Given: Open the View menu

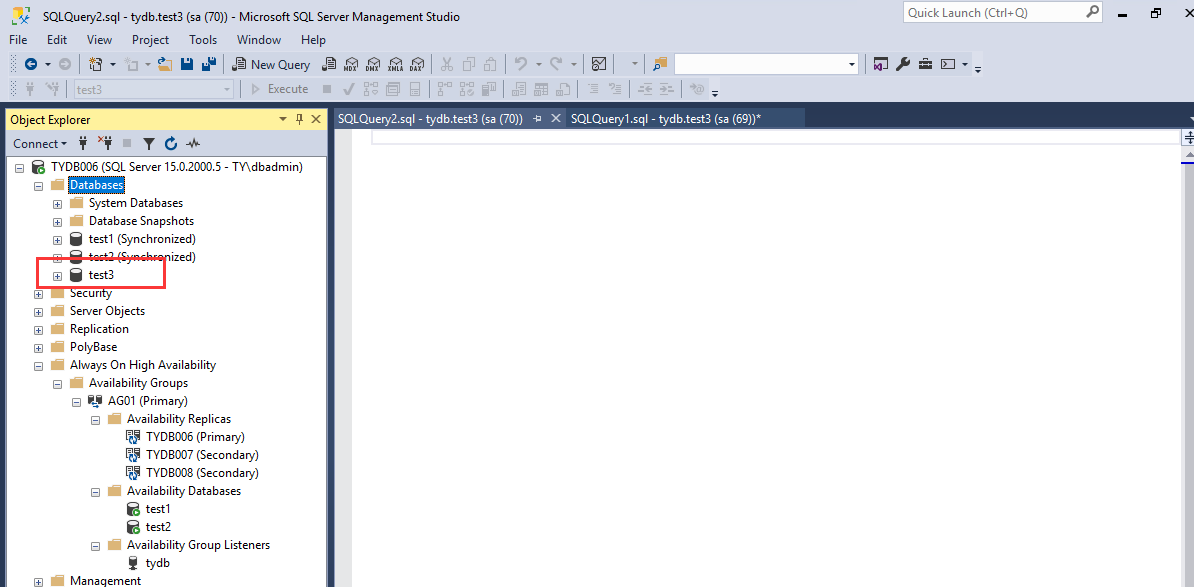Looking at the screenshot, I should [x=99, y=40].
